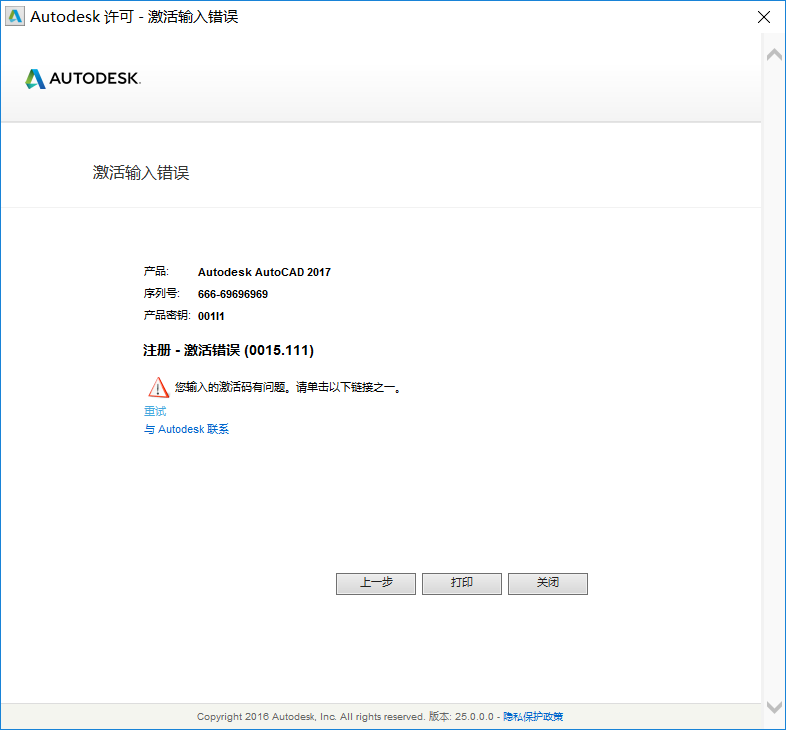Screen dimensions: 786x730
Task: Click the 重试 retry link
Action: (x=155, y=411)
